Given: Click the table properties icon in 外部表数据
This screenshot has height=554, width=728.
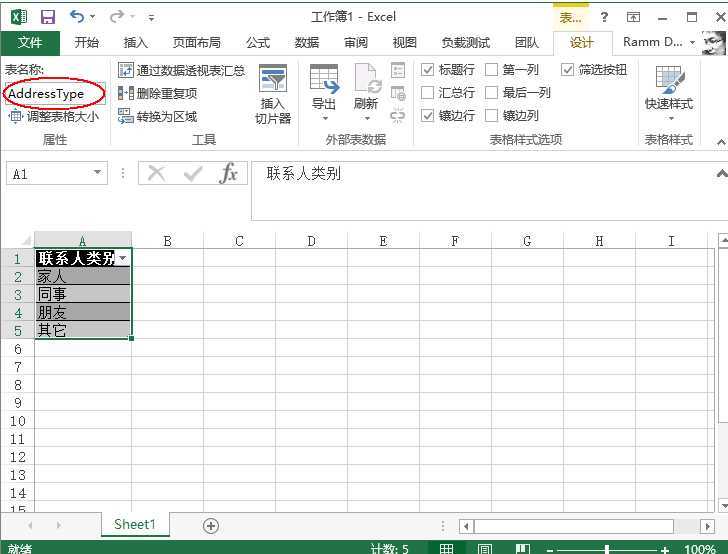Looking at the screenshot, I should (x=398, y=71).
